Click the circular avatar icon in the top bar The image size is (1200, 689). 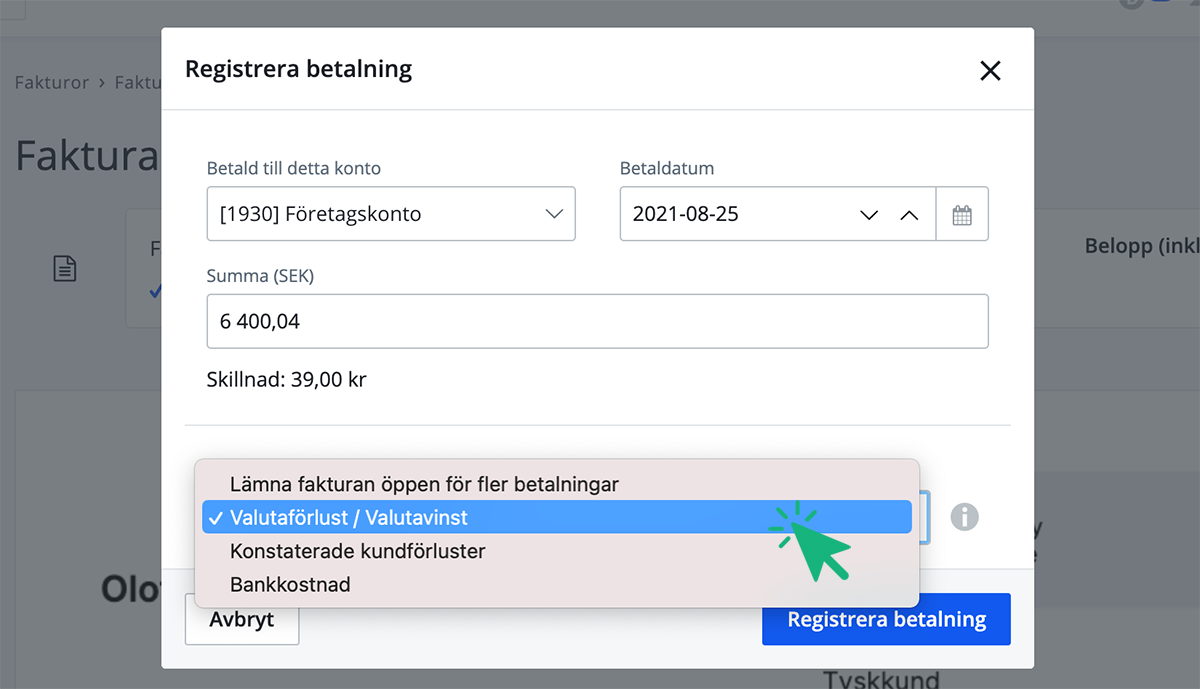pyautogui.click(x=1131, y=5)
